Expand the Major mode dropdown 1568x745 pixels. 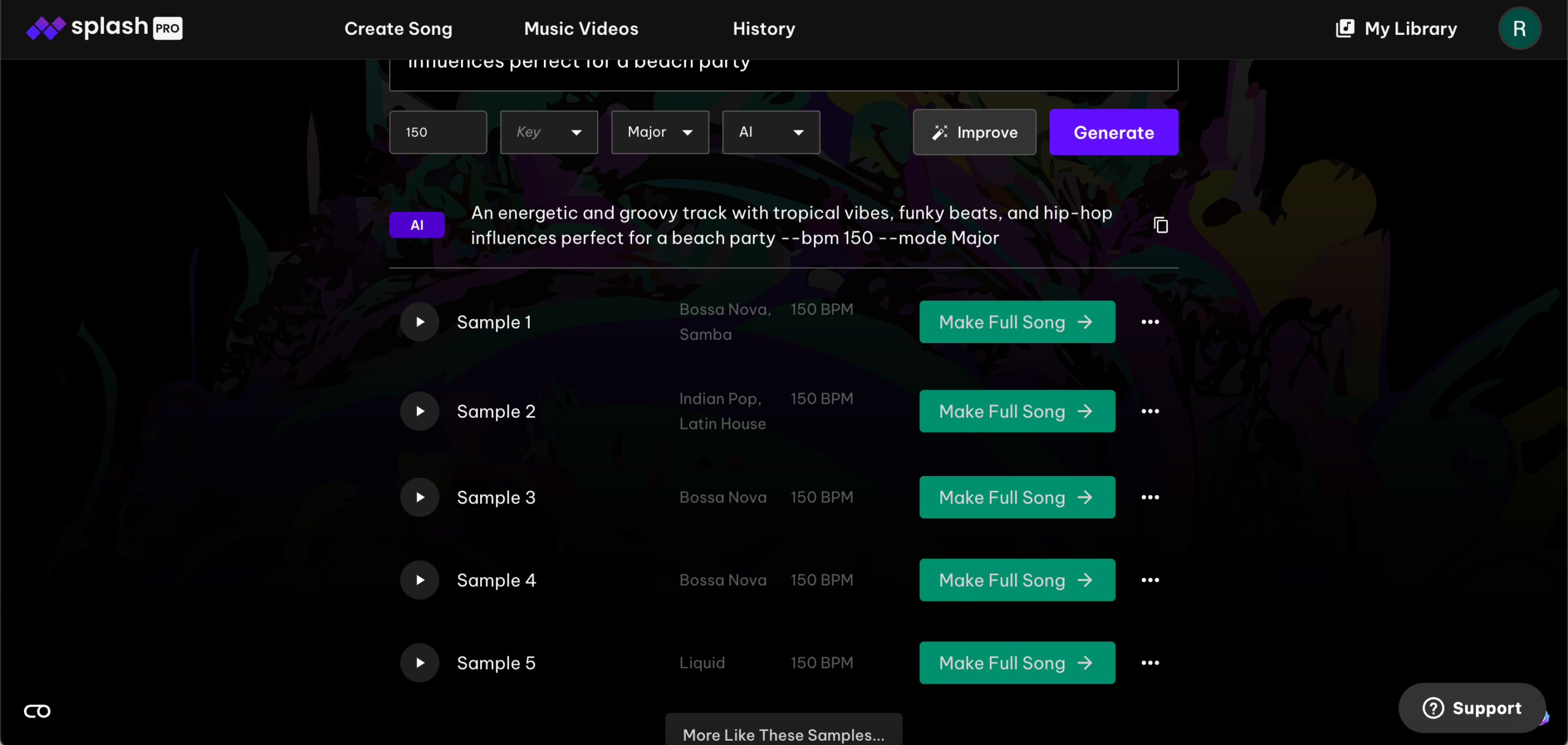[x=660, y=132]
